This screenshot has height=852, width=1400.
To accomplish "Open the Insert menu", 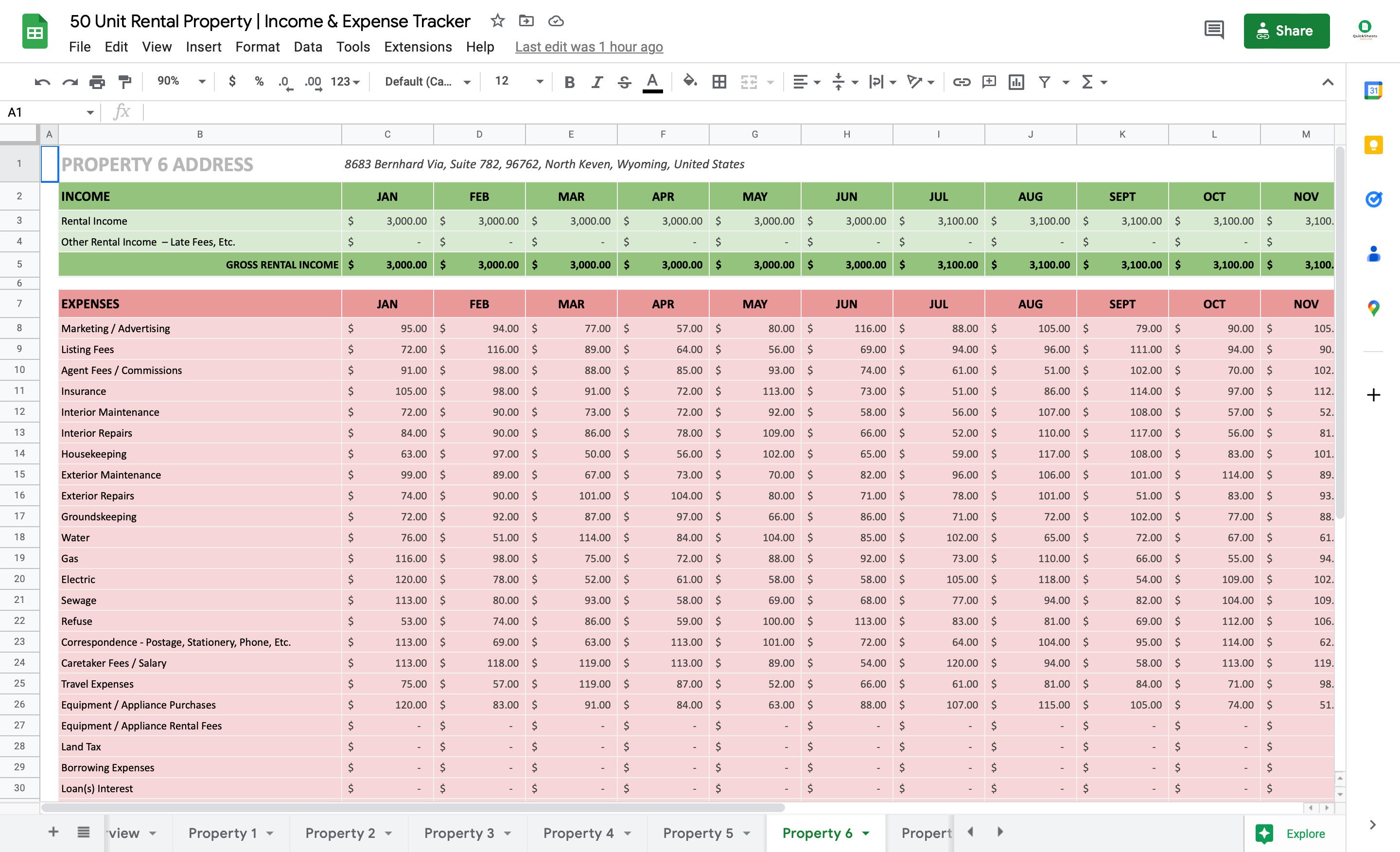I will [x=203, y=47].
